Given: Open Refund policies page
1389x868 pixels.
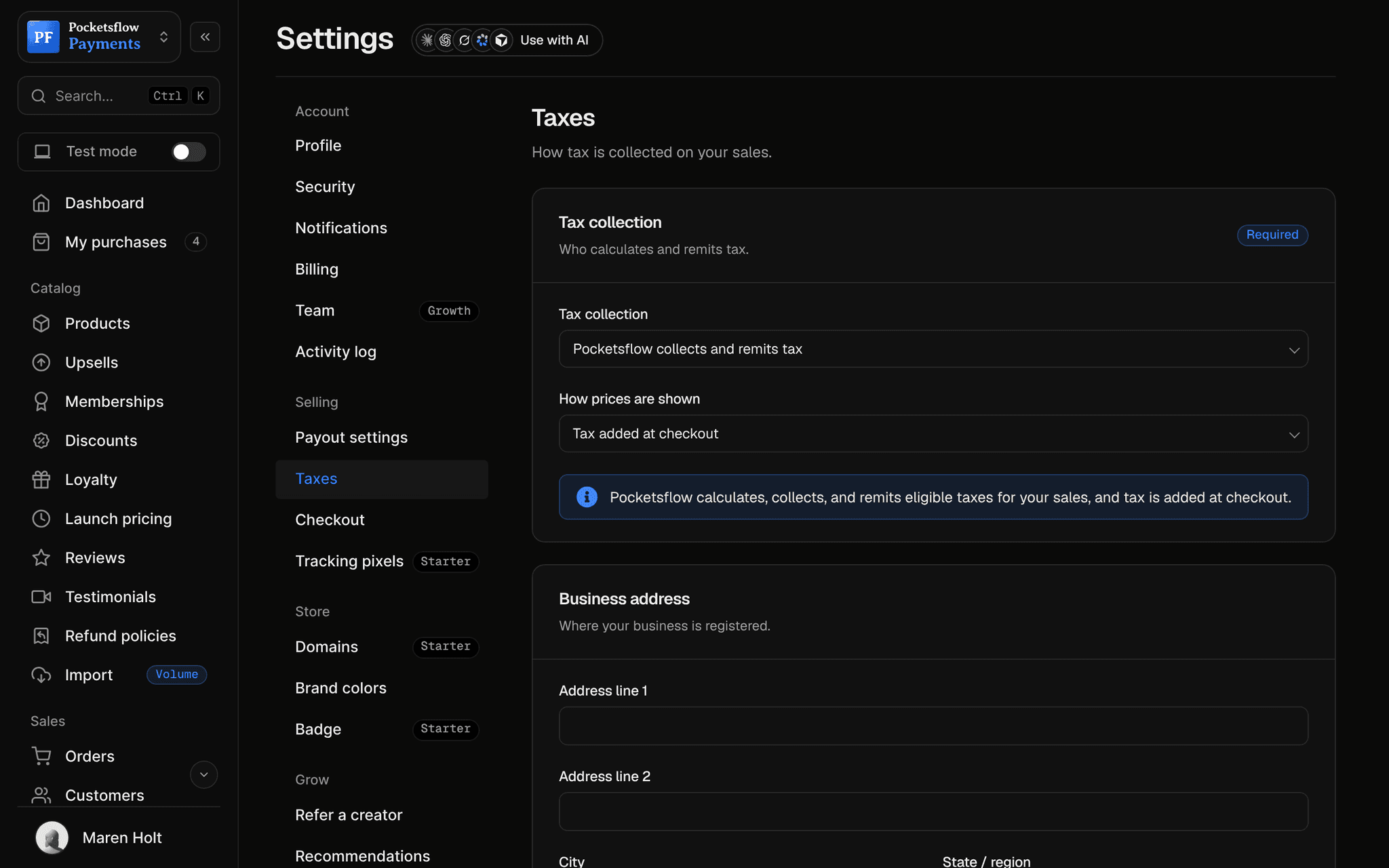Looking at the screenshot, I should tap(119, 635).
